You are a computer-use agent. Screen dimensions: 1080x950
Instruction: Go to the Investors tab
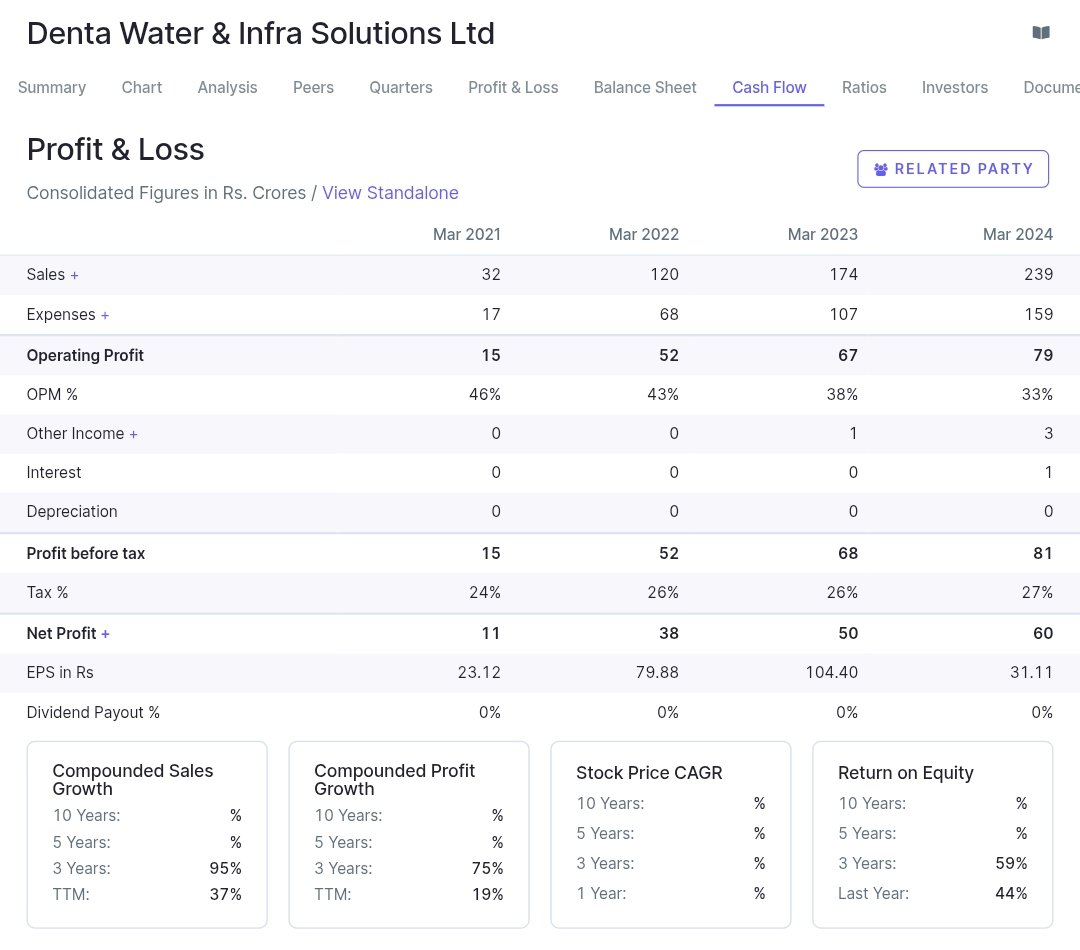[x=955, y=87]
